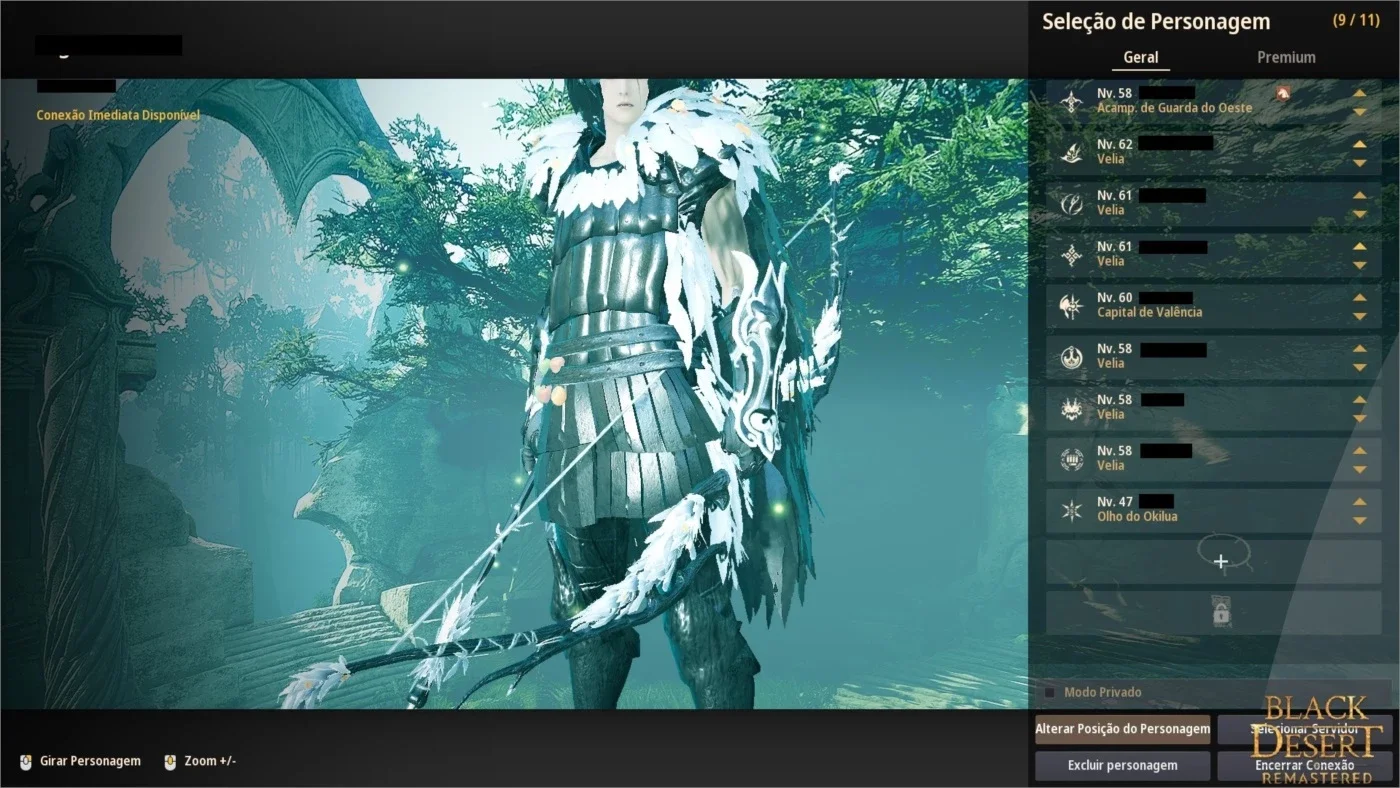Screen dimensions: 1400x788
Task: Move the first level 58 character down
Action: click(x=1359, y=111)
